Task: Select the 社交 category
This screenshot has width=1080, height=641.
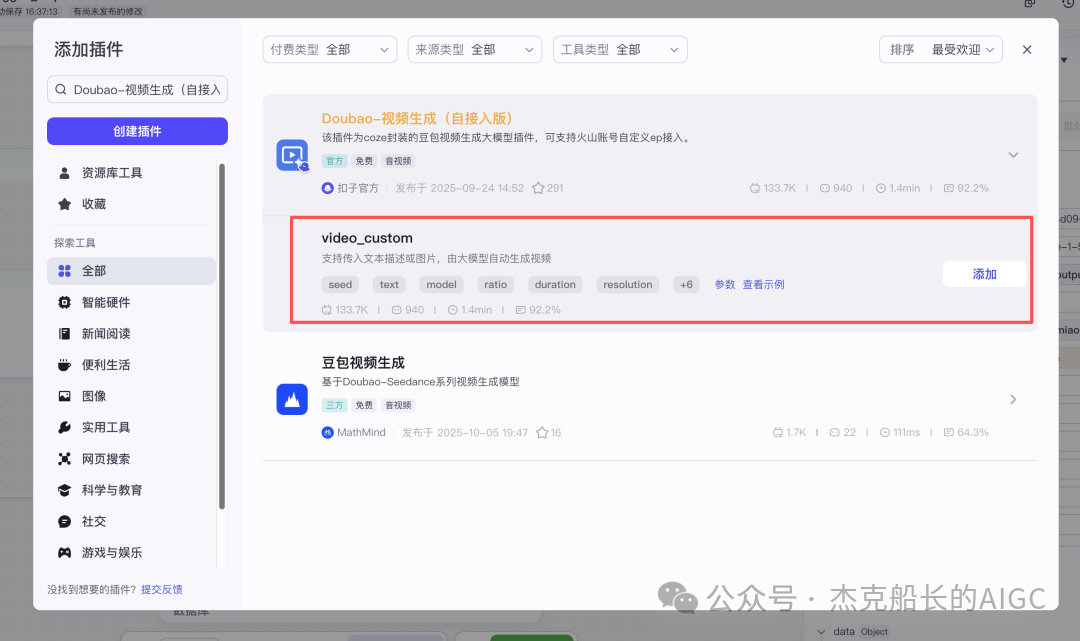Action: [x=132, y=522]
